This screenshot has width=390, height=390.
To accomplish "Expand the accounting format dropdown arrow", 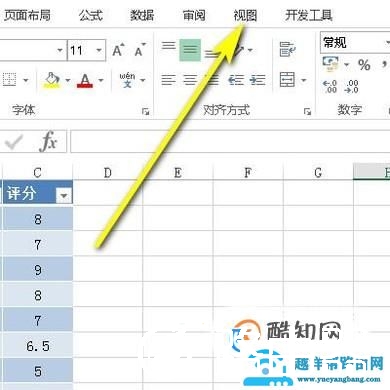I will pyautogui.click(x=347, y=64).
